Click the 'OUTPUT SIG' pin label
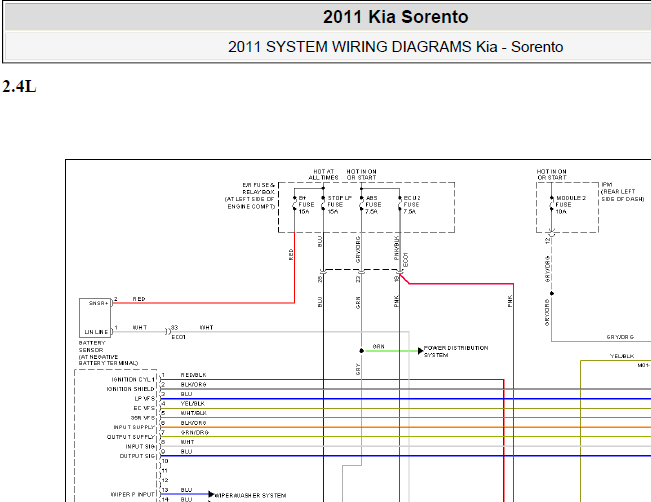The image size is (651, 502). tap(137, 456)
